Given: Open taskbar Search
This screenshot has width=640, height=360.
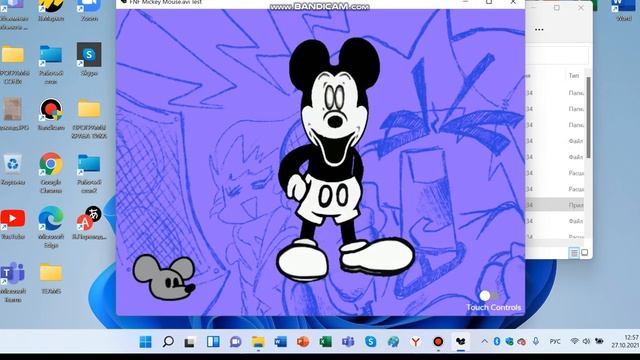Looking at the screenshot, I should pos(168,342).
